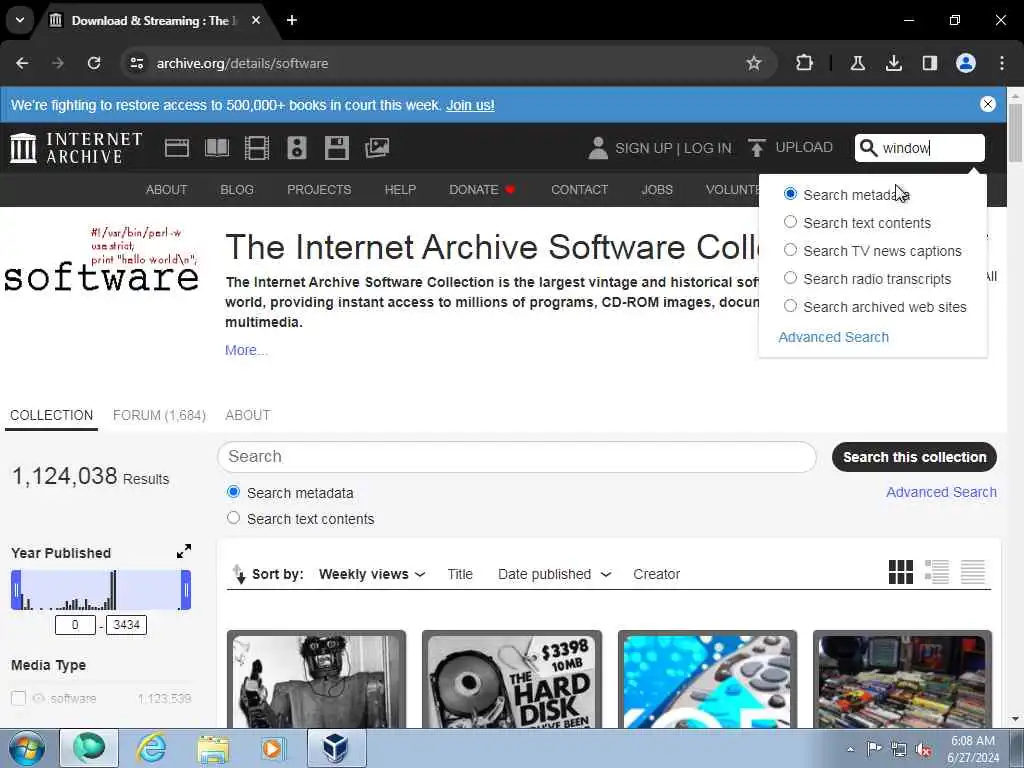Switch to extended list view
Viewport: 1024px width, 768px height.
click(936, 572)
